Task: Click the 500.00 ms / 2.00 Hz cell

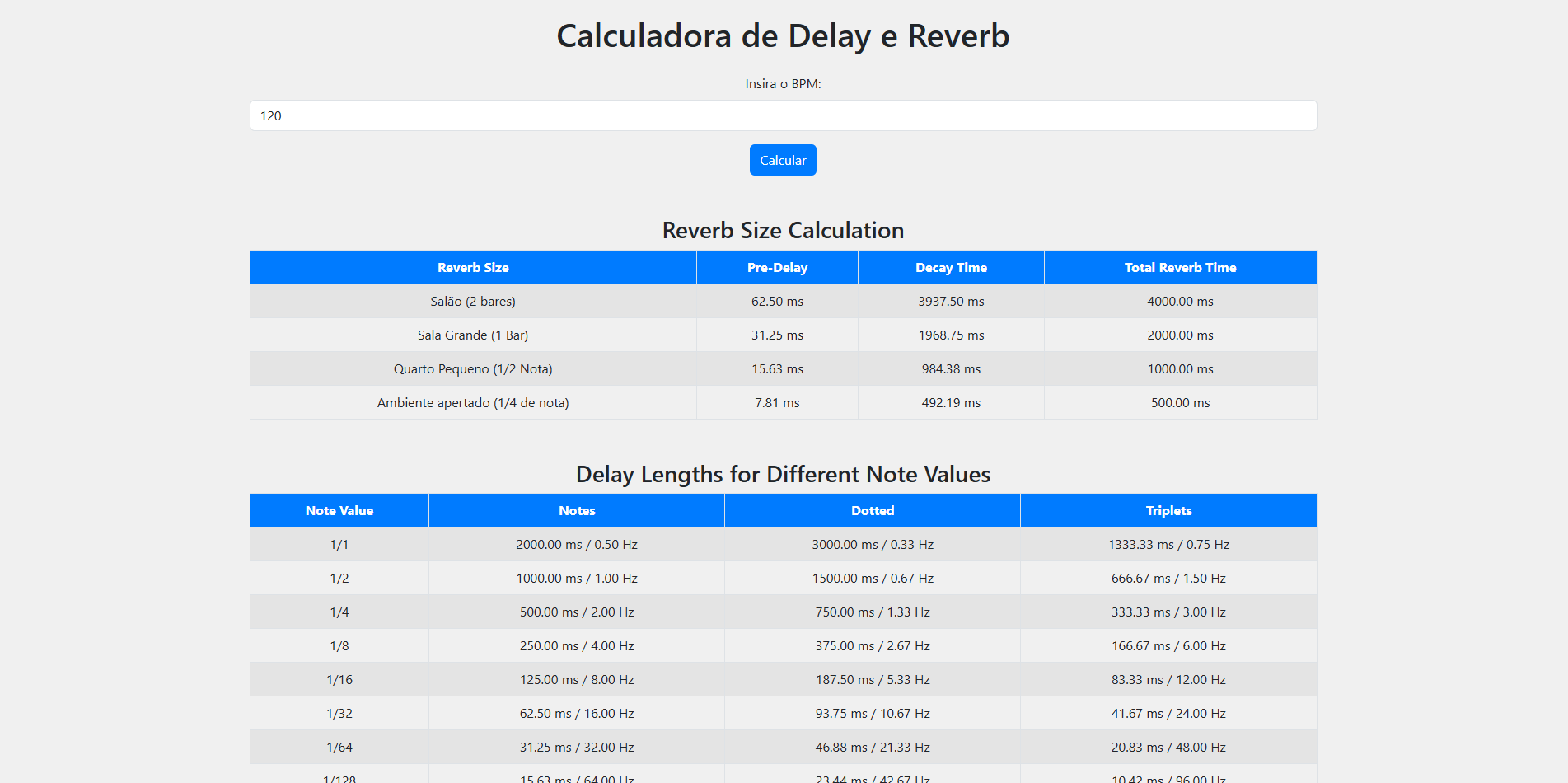Action: click(x=576, y=612)
